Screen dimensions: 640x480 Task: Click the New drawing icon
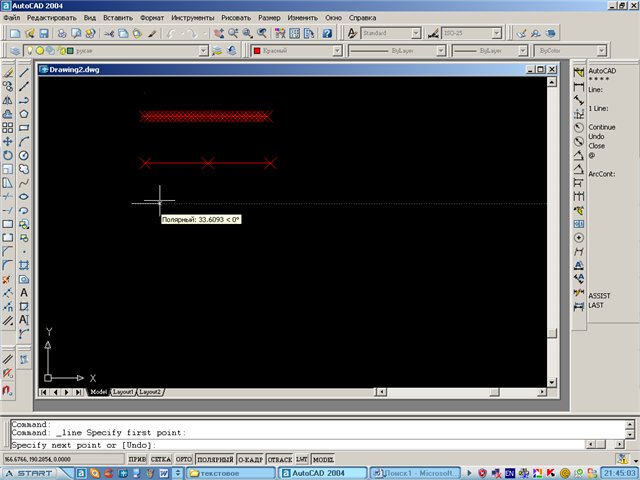(x=13, y=33)
